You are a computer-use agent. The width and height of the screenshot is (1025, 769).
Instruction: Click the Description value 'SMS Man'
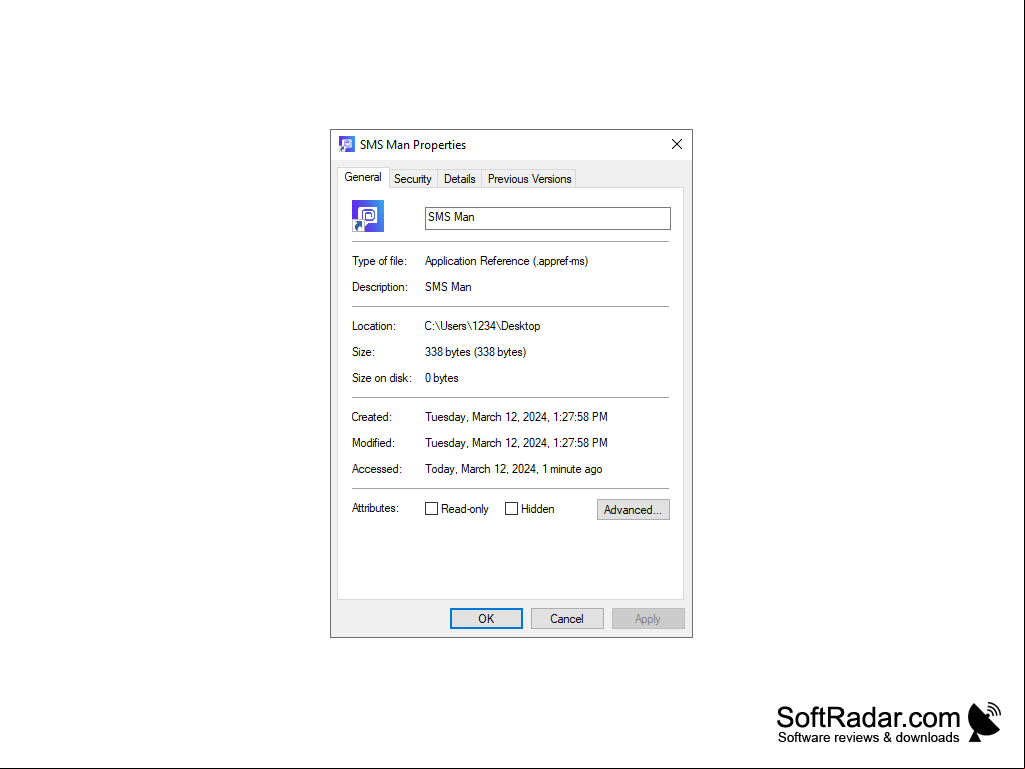tap(448, 287)
